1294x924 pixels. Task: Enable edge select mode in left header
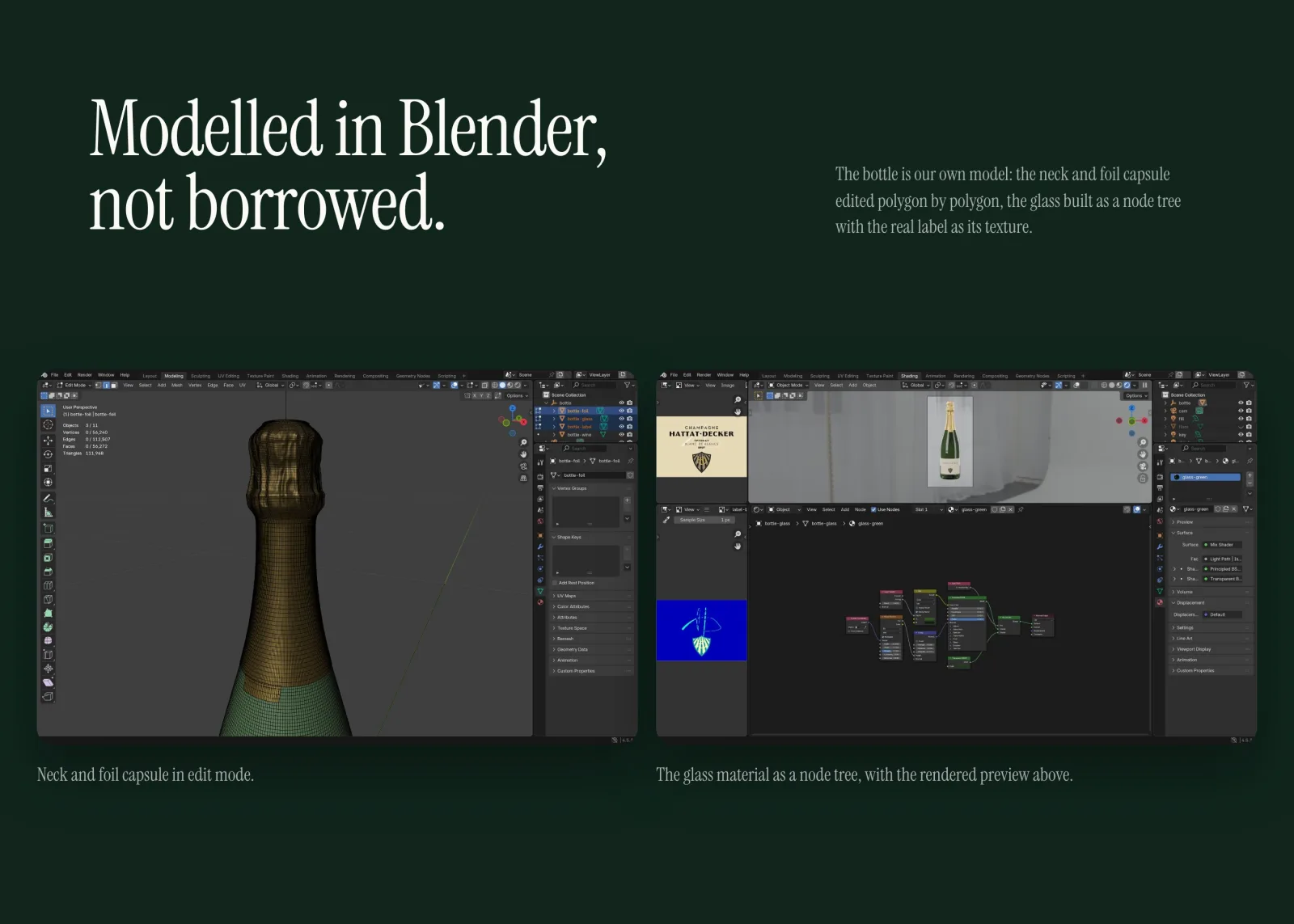pos(106,385)
